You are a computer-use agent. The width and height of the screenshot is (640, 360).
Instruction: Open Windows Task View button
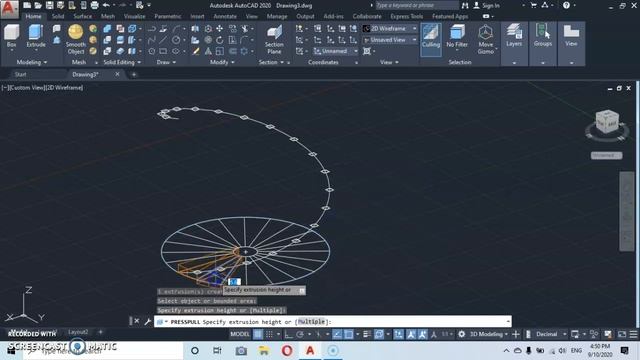tap(217, 351)
